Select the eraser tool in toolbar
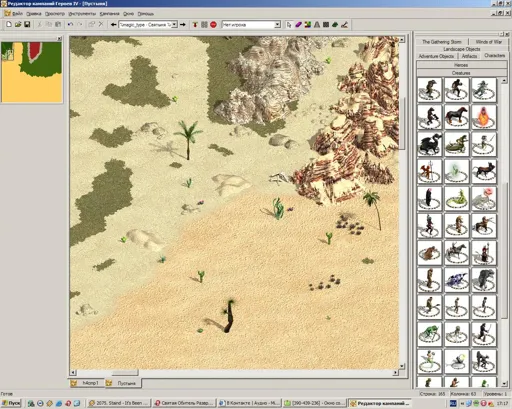The width and height of the screenshot is (512, 409). [298, 25]
